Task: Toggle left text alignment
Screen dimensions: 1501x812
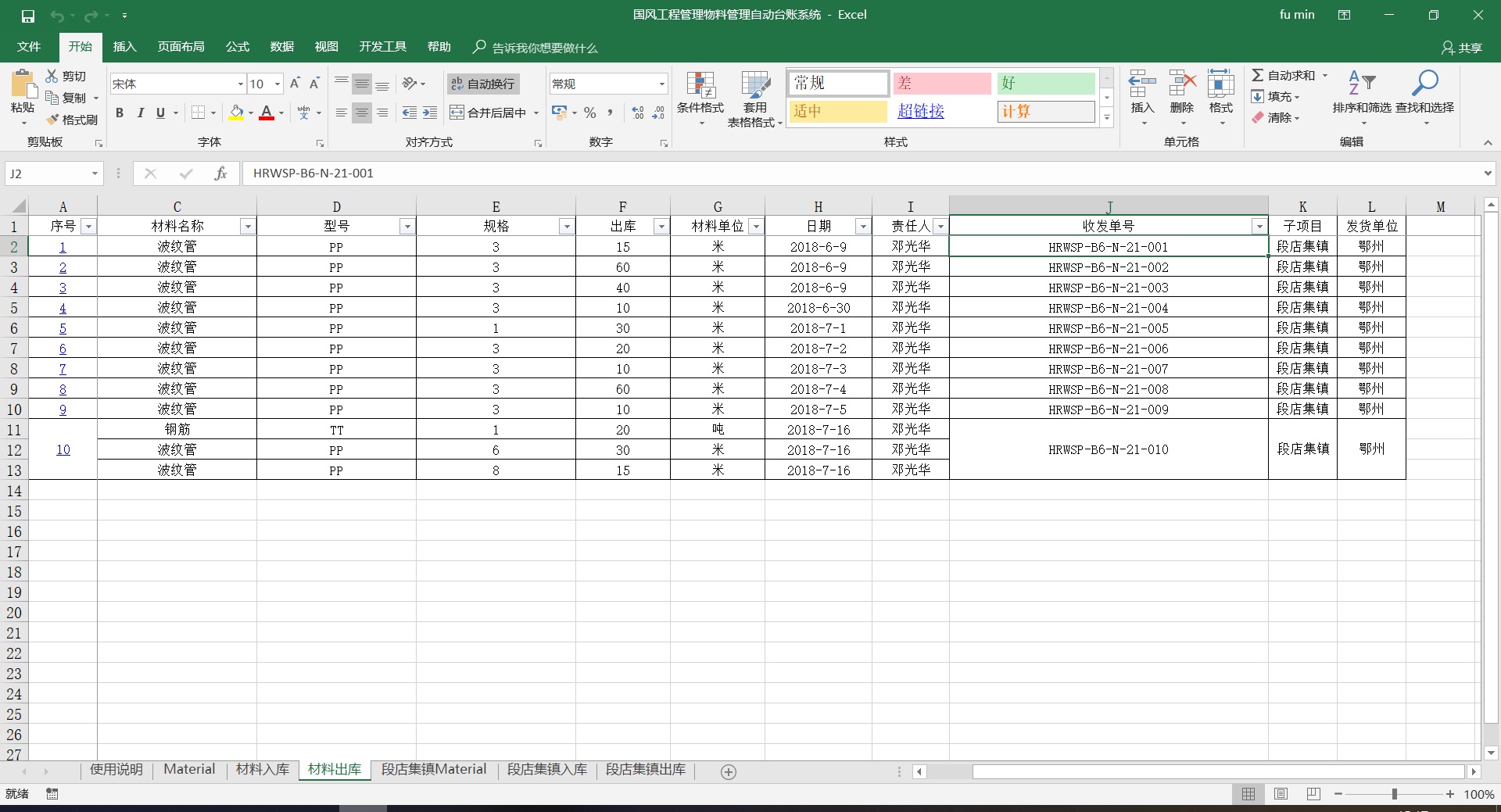Action: (342, 113)
